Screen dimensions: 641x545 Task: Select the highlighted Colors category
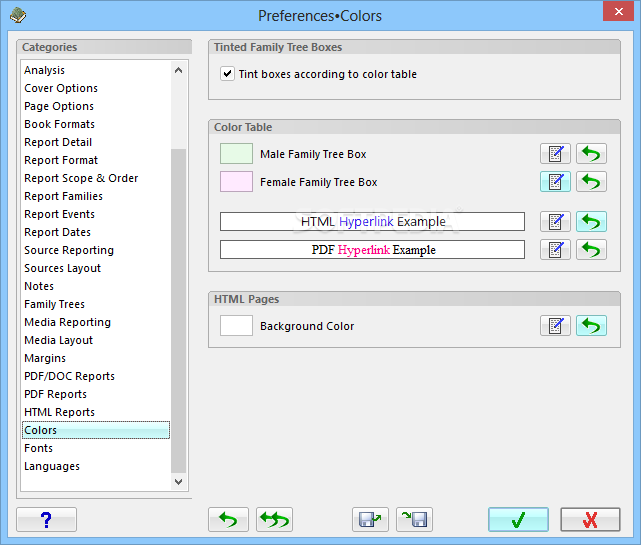(x=96, y=430)
